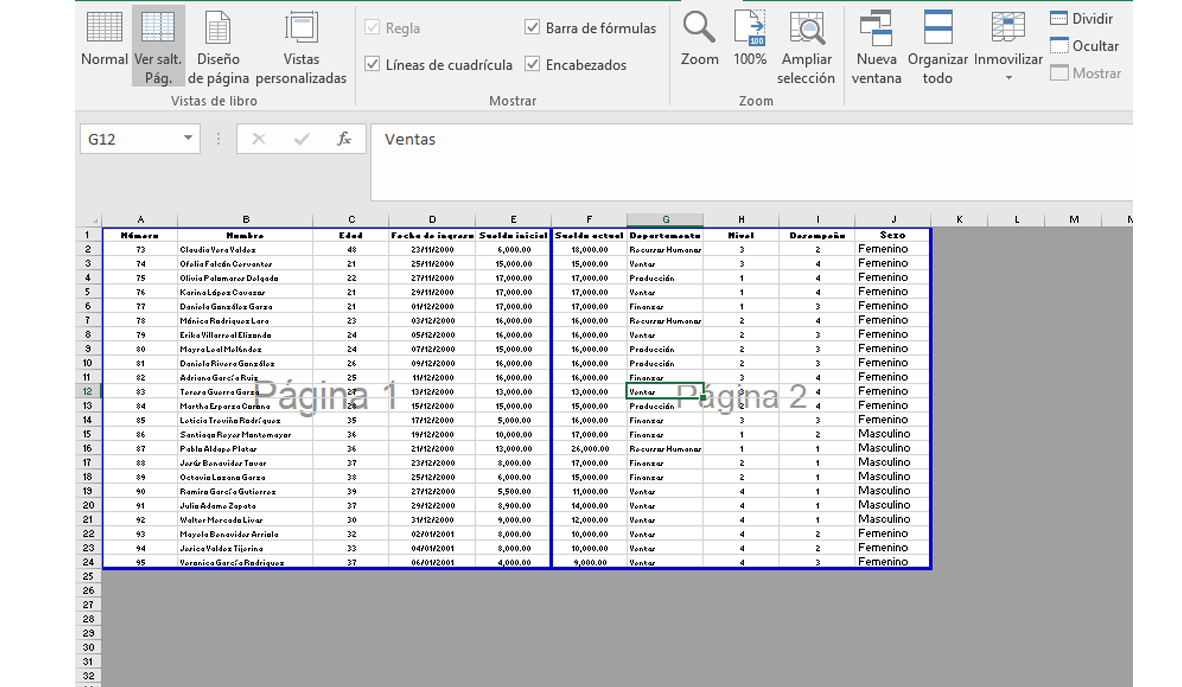Open the Zoom dialog
The height and width of the screenshot is (687, 1182).
[x=699, y=39]
